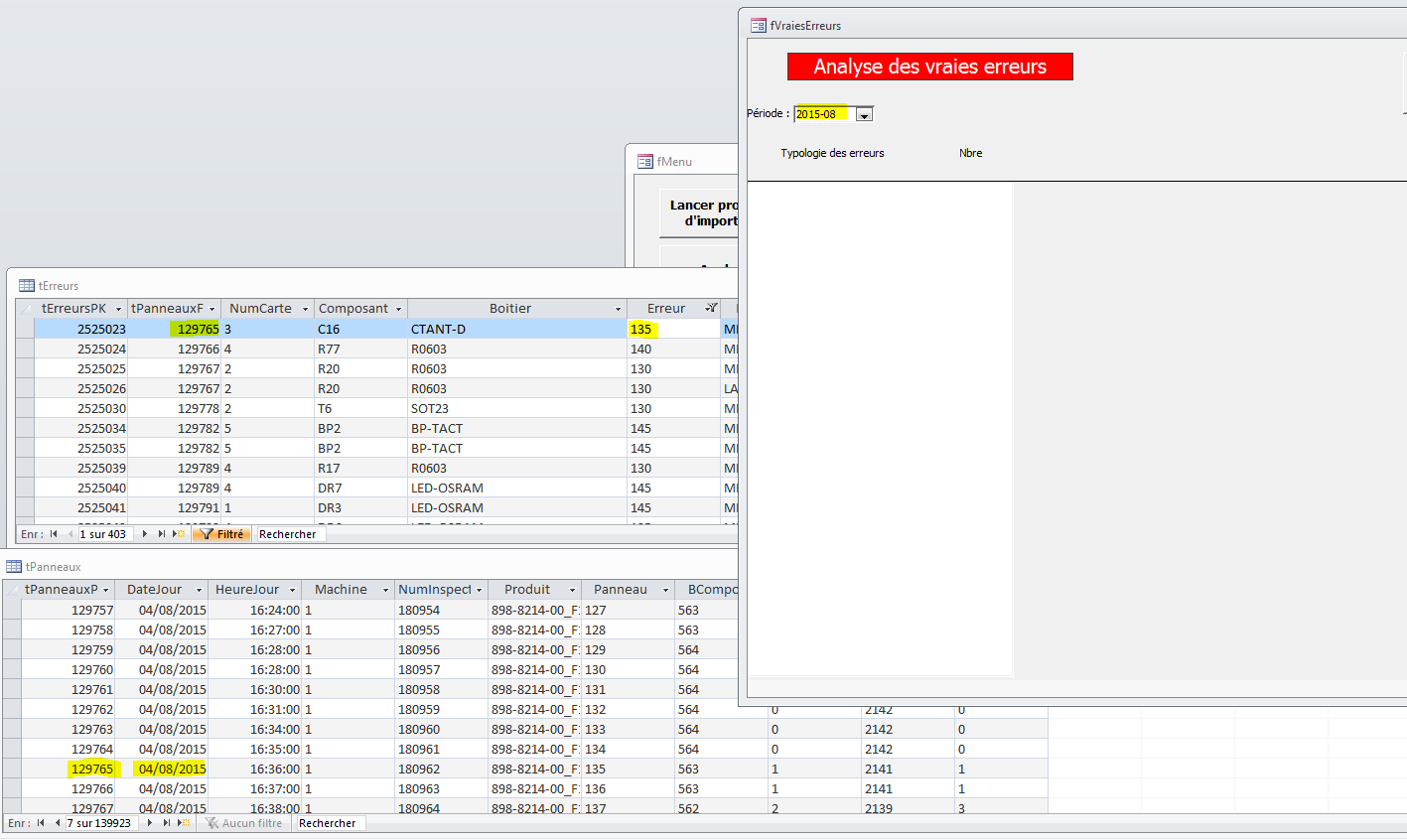This screenshot has width=1407, height=840.
Task: Go to next record in tErreurs
Action: 145,534
